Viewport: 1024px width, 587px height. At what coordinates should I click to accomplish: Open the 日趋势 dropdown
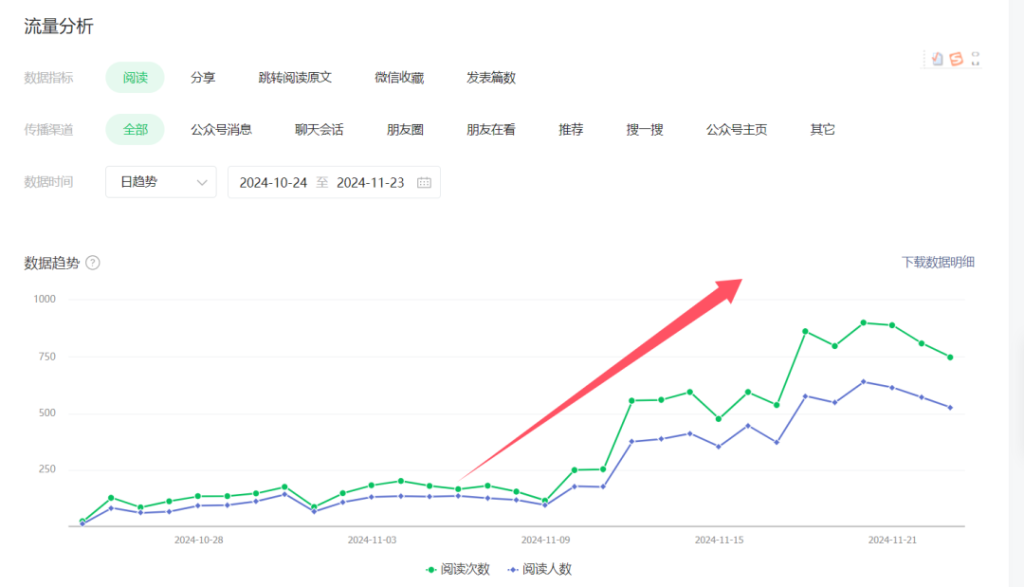point(161,182)
